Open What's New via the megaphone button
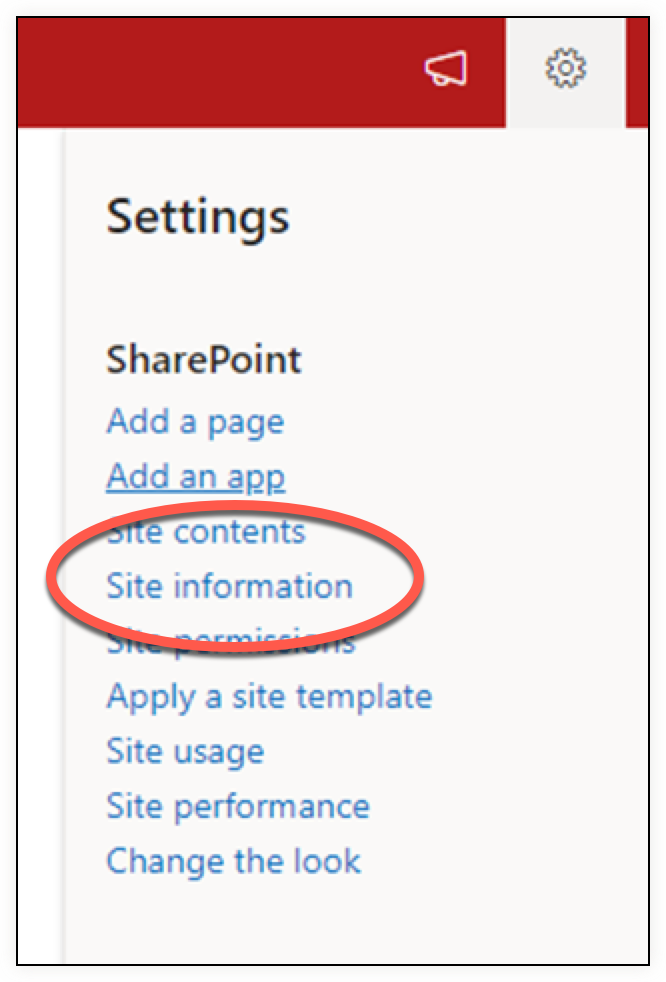 click(446, 68)
